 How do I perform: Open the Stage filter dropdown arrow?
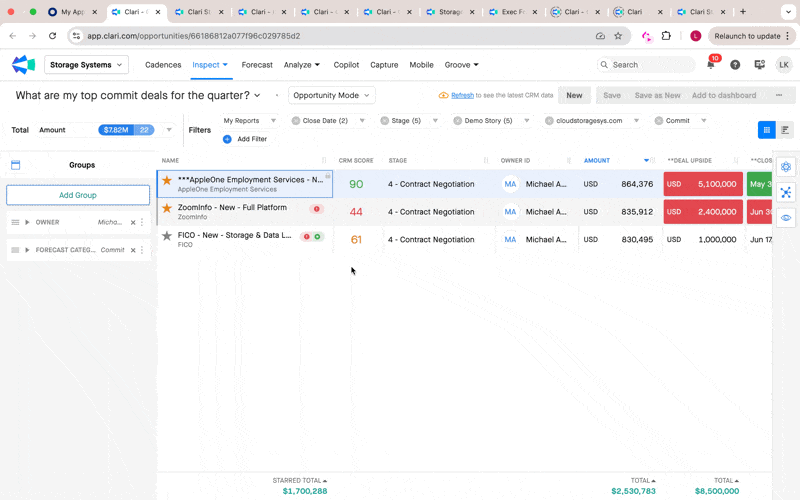(435, 121)
